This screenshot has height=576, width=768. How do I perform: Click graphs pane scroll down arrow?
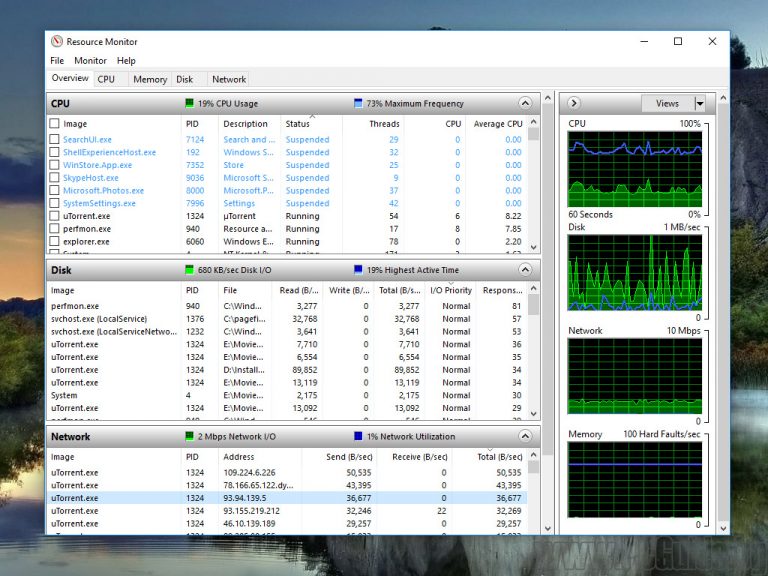[723, 528]
